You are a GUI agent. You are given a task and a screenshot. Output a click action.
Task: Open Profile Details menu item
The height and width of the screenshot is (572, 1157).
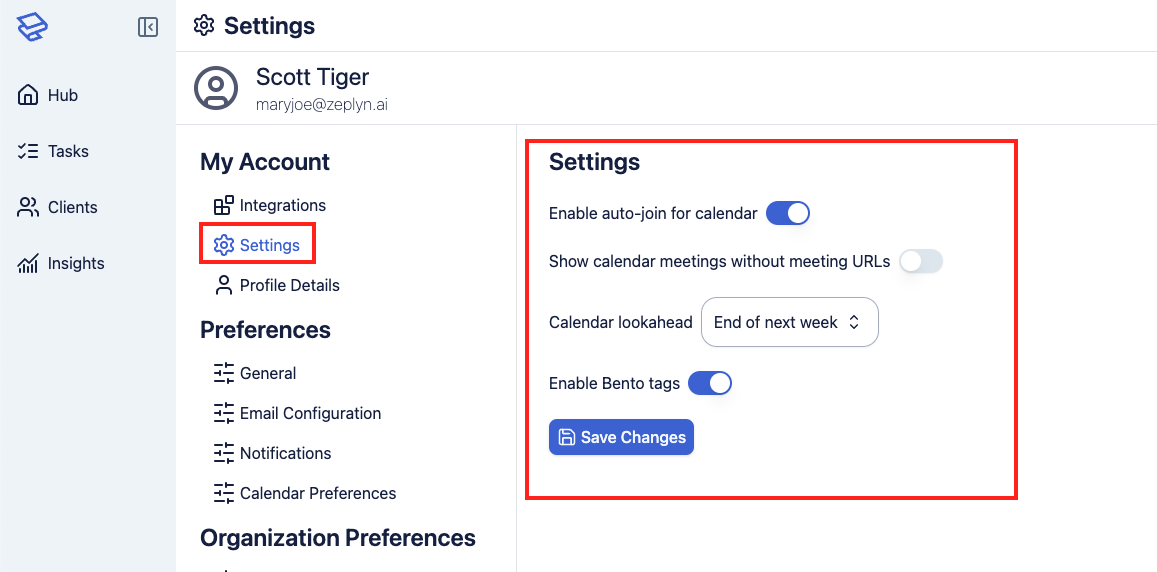click(289, 286)
